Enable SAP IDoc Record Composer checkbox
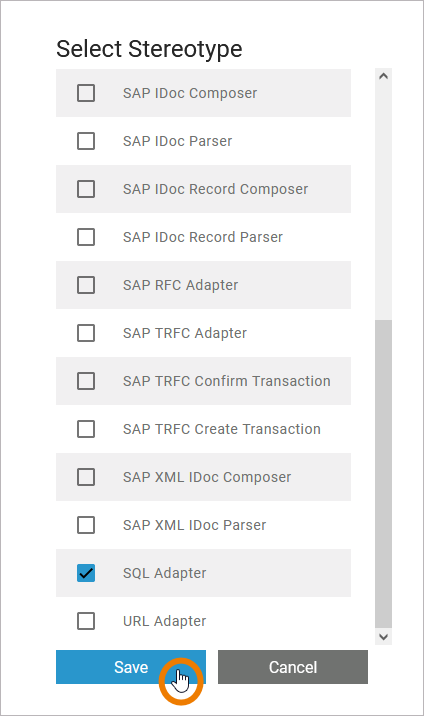The width and height of the screenshot is (424, 716). click(86, 189)
